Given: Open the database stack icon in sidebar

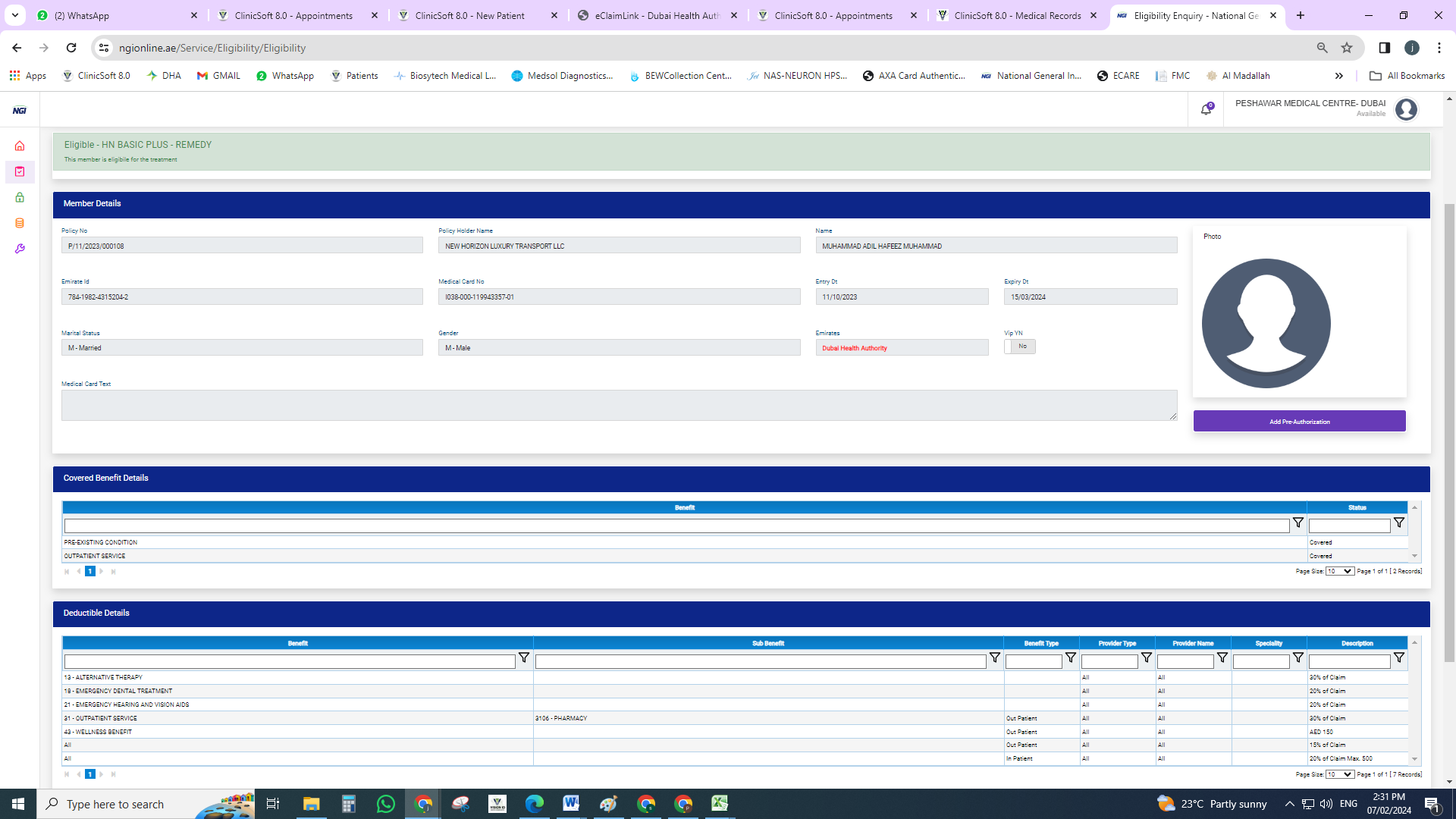Looking at the screenshot, I should [20, 223].
